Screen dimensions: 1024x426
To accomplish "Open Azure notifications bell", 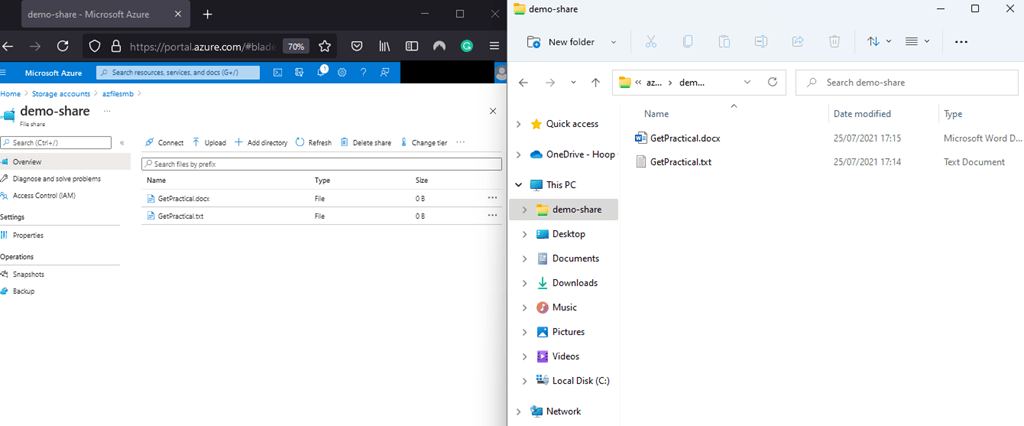I will [x=321, y=72].
